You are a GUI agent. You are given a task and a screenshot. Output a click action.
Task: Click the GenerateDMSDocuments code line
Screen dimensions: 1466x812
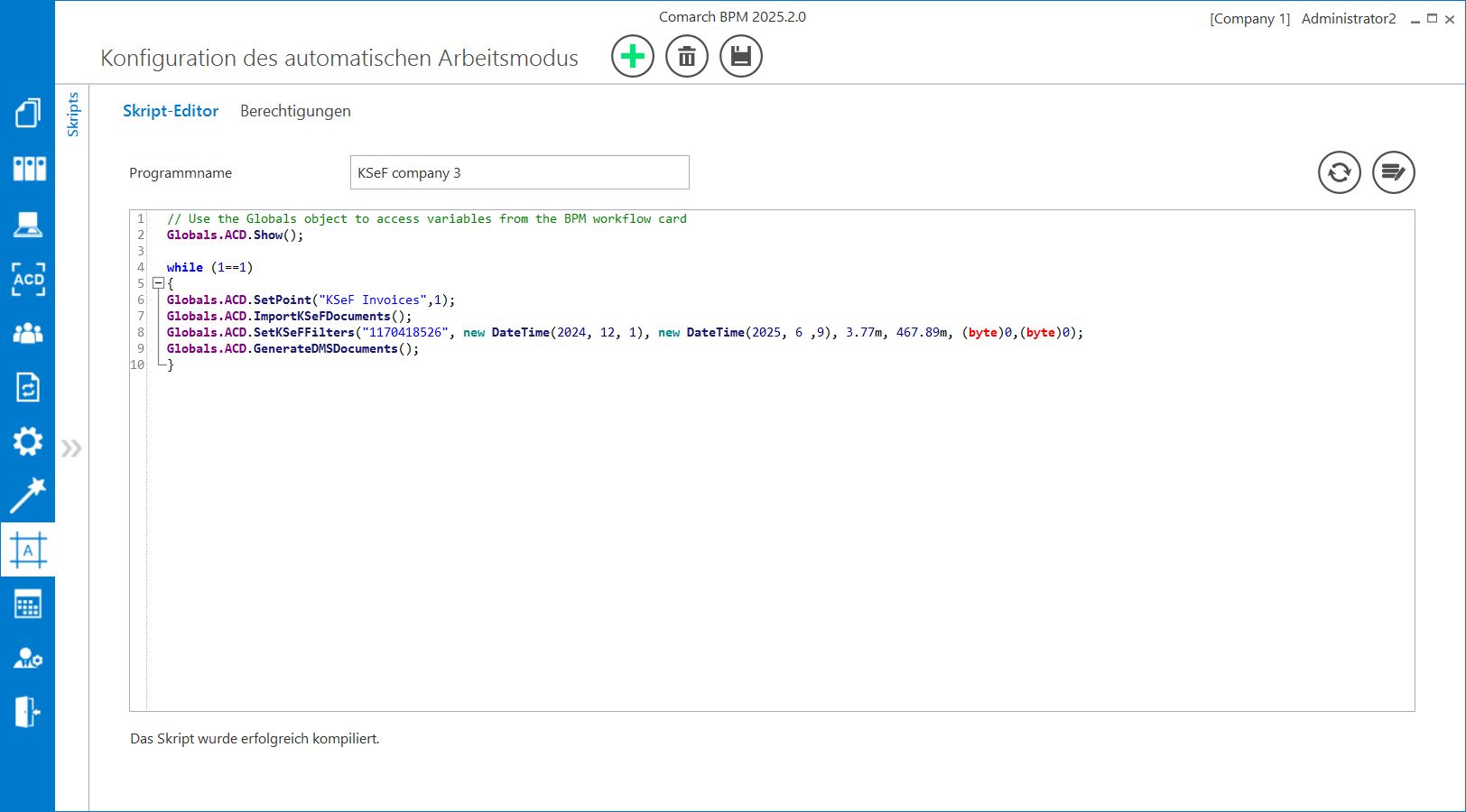(292, 349)
